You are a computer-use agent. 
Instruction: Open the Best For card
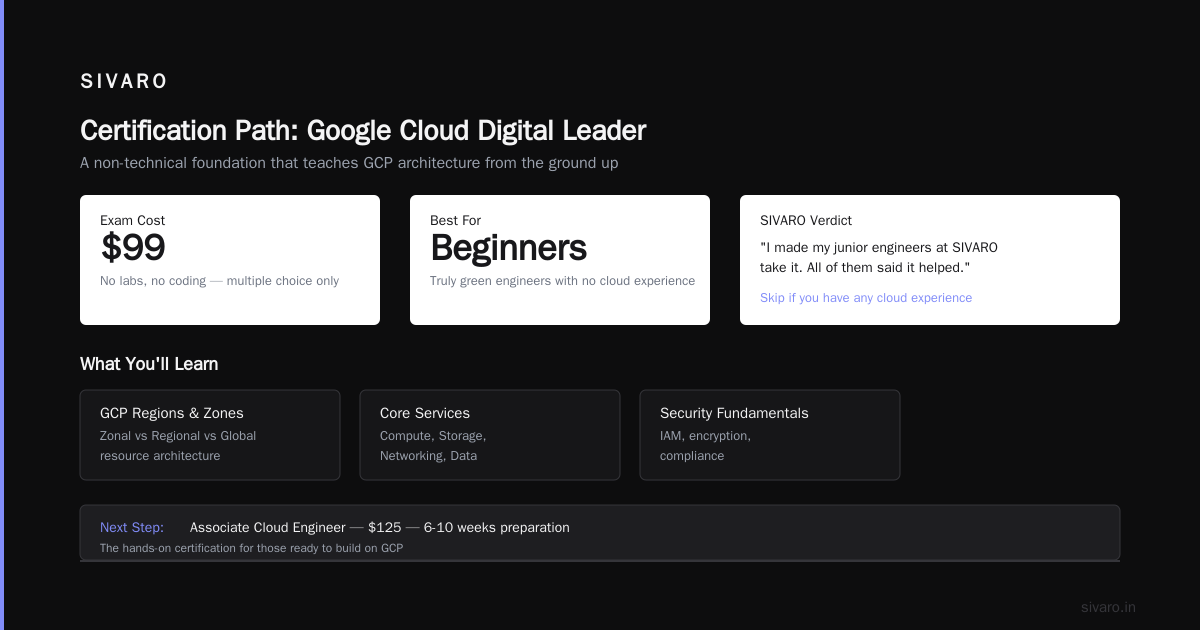tap(560, 260)
